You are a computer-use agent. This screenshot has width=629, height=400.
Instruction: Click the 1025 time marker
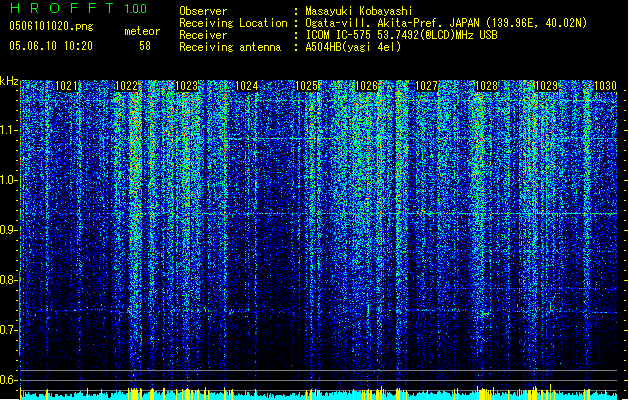coord(306,86)
